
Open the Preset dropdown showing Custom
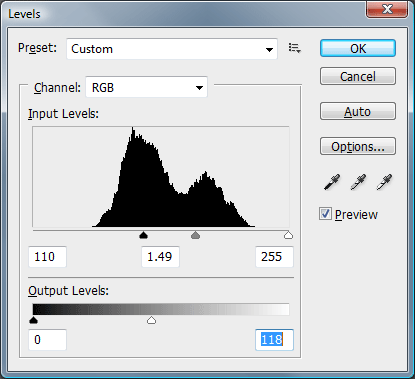click(x=172, y=49)
